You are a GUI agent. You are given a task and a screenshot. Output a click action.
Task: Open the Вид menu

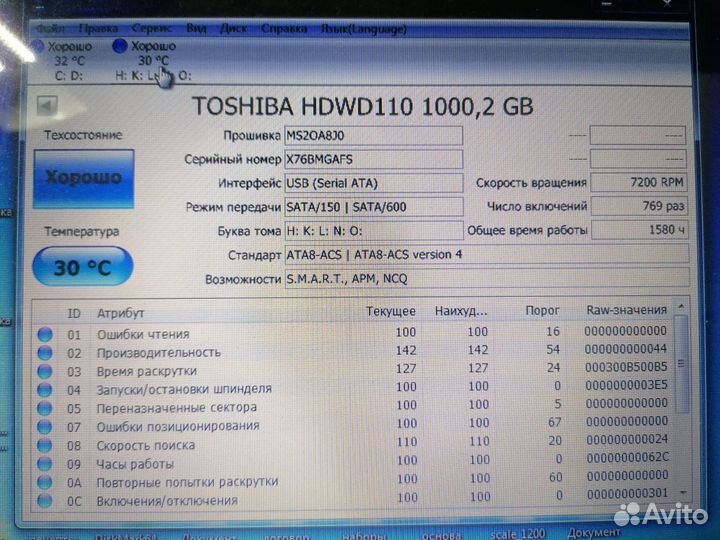[197, 28]
